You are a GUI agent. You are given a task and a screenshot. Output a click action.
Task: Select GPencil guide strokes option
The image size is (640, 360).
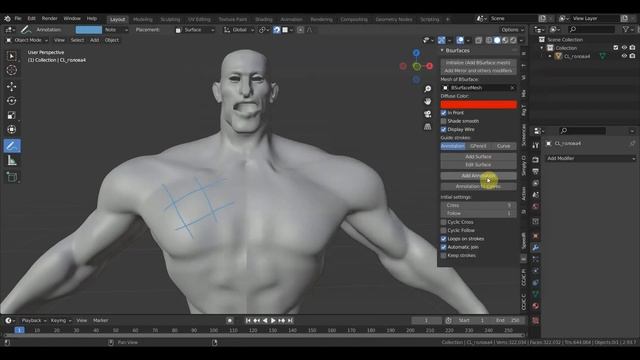pos(478,146)
